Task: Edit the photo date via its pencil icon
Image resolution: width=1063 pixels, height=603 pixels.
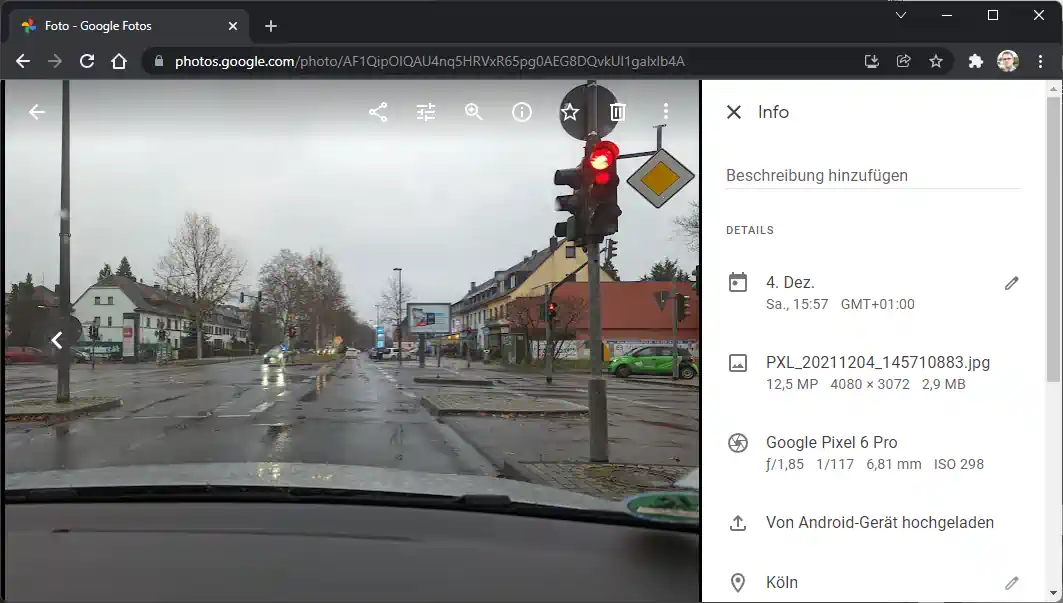Action: tap(1012, 283)
